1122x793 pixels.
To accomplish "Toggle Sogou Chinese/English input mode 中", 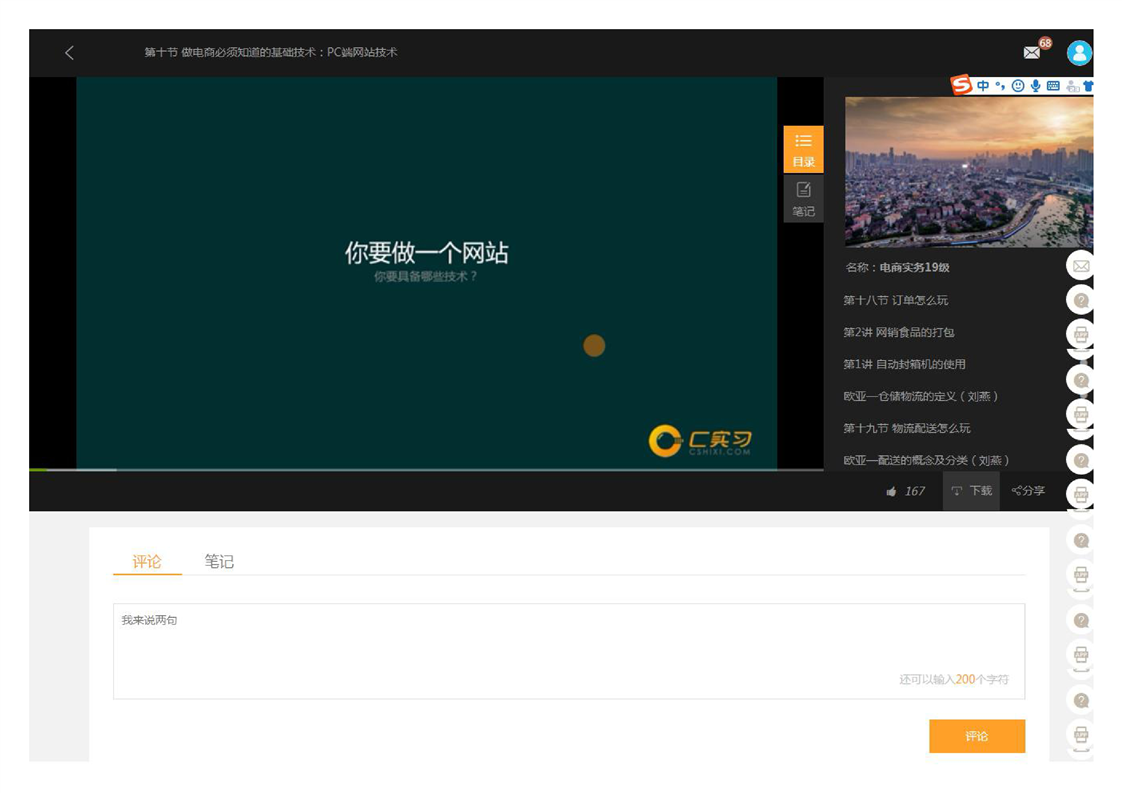I will [x=983, y=86].
